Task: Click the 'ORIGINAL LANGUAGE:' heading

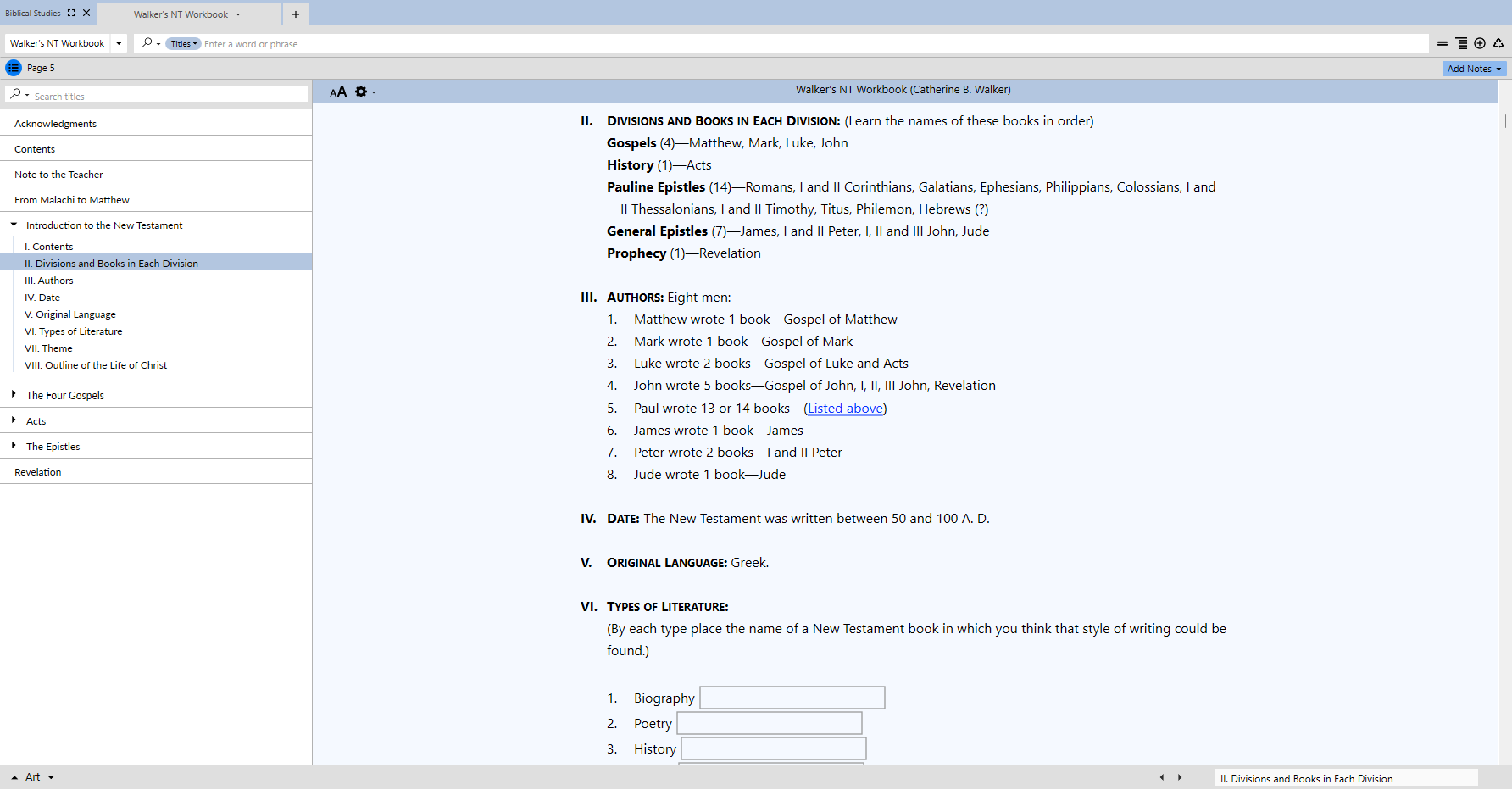Action: click(667, 563)
